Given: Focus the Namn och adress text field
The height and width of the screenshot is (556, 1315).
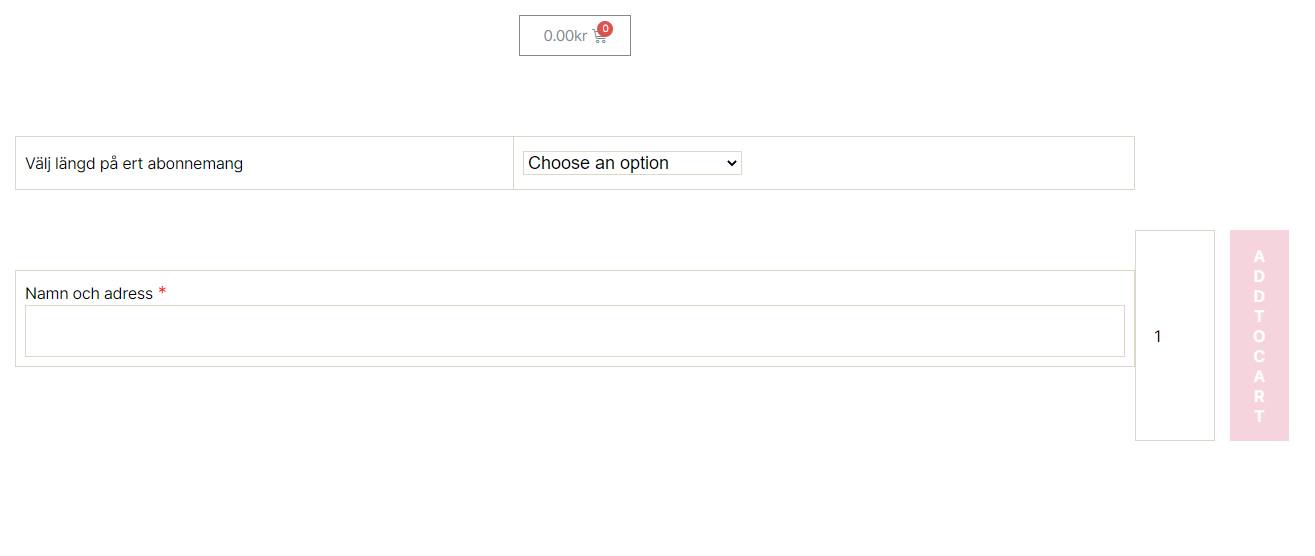Looking at the screenshot, I should (x=575, y=331).
